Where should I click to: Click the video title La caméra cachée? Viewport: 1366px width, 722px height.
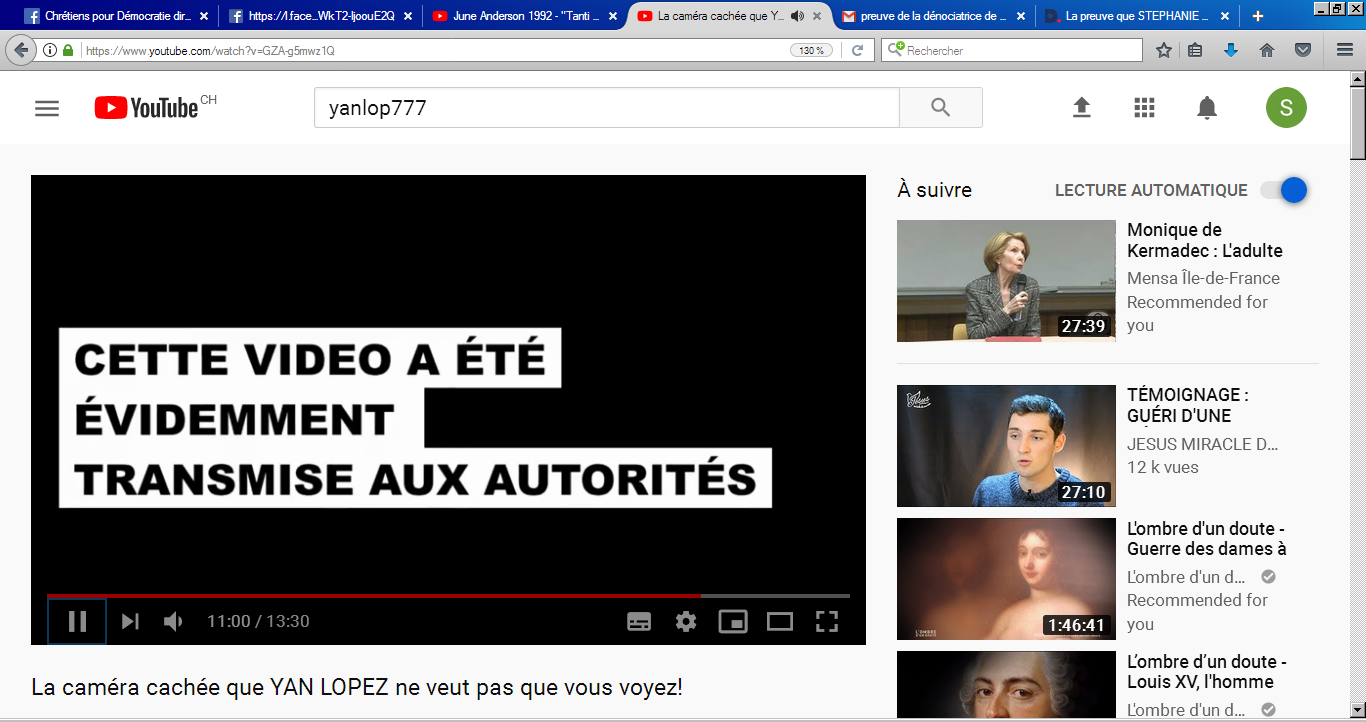point(357,688)
